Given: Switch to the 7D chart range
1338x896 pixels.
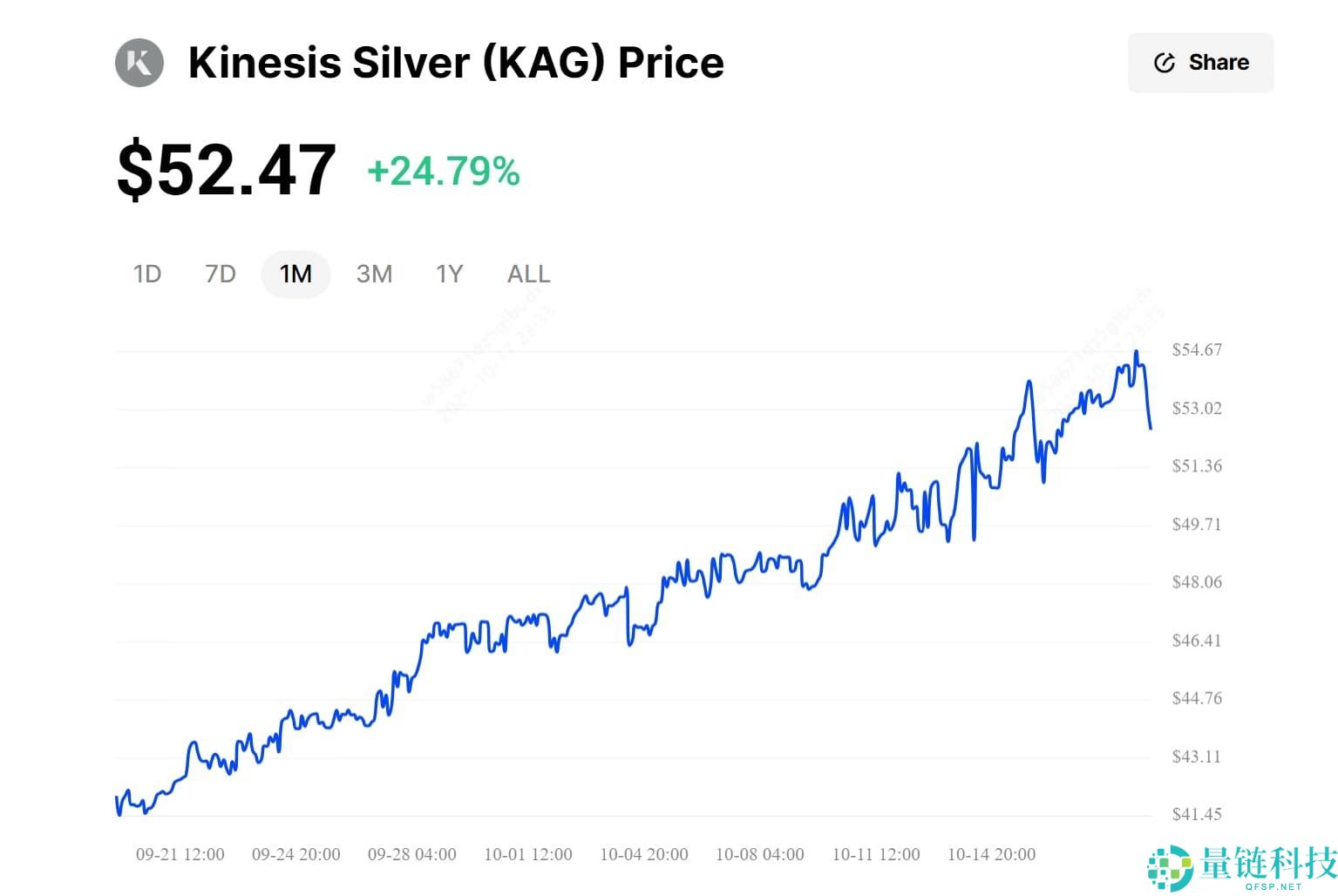Looking at the screenshot, I should coord(221,275).
